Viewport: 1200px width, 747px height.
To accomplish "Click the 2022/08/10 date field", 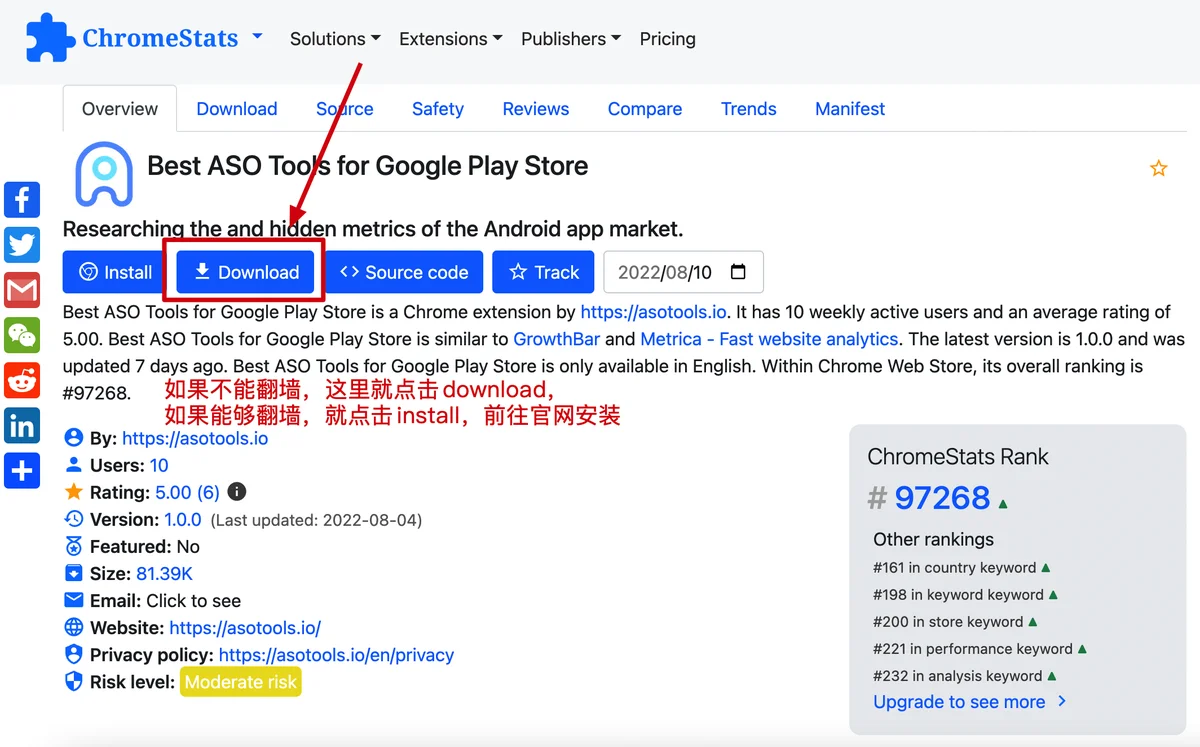I will (684, 272).
